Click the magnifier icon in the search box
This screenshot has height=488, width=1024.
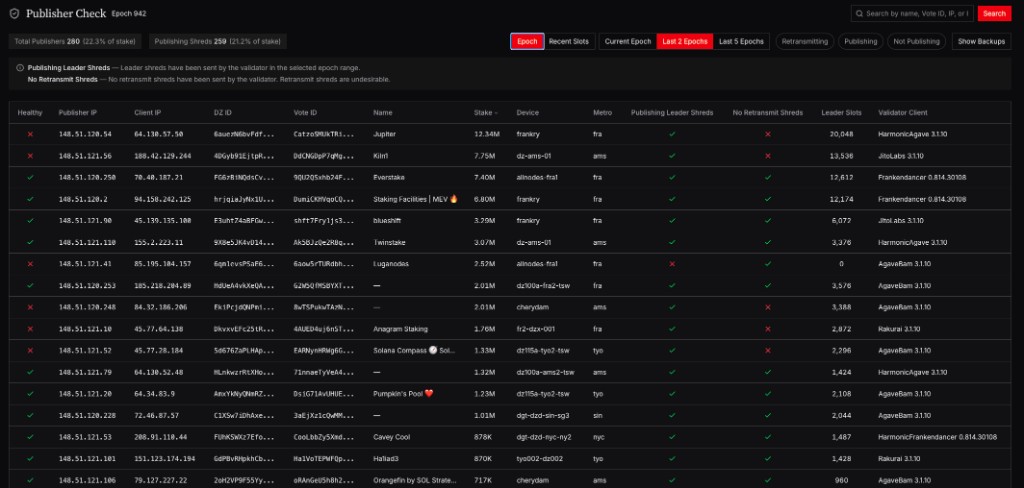[859, 13]
